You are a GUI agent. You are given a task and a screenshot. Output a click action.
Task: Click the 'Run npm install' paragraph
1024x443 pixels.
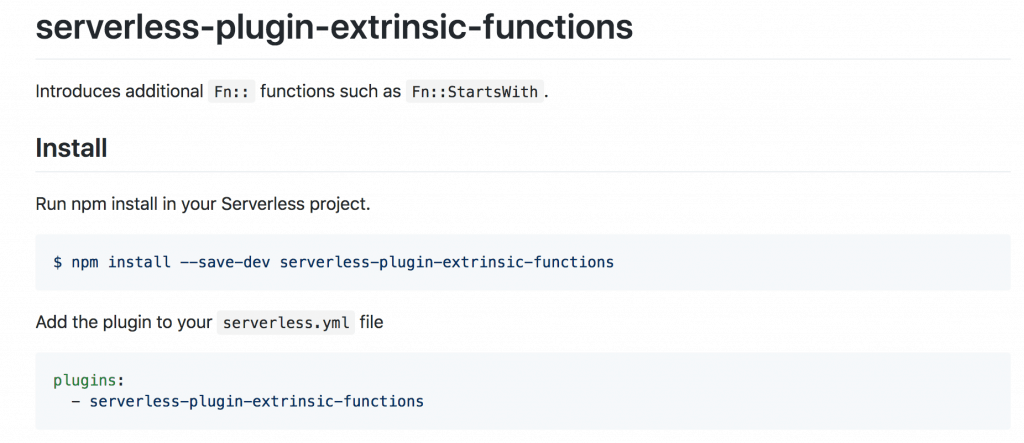click(202, 204)
